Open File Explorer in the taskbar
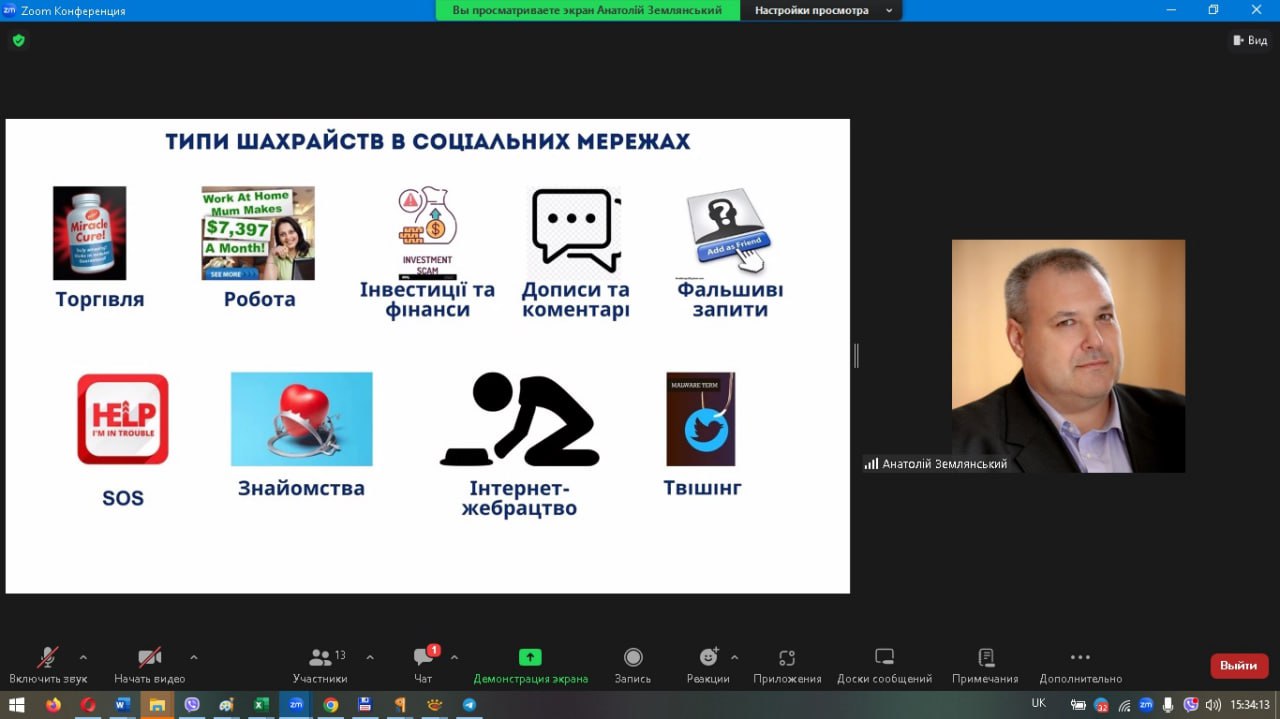This screenshot has width=1280, height=719. point(157,704)
